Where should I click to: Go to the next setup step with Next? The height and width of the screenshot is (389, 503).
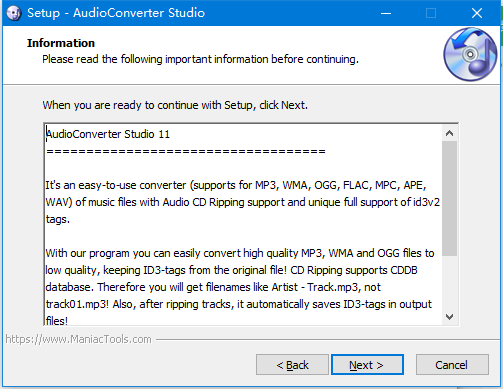367,365
